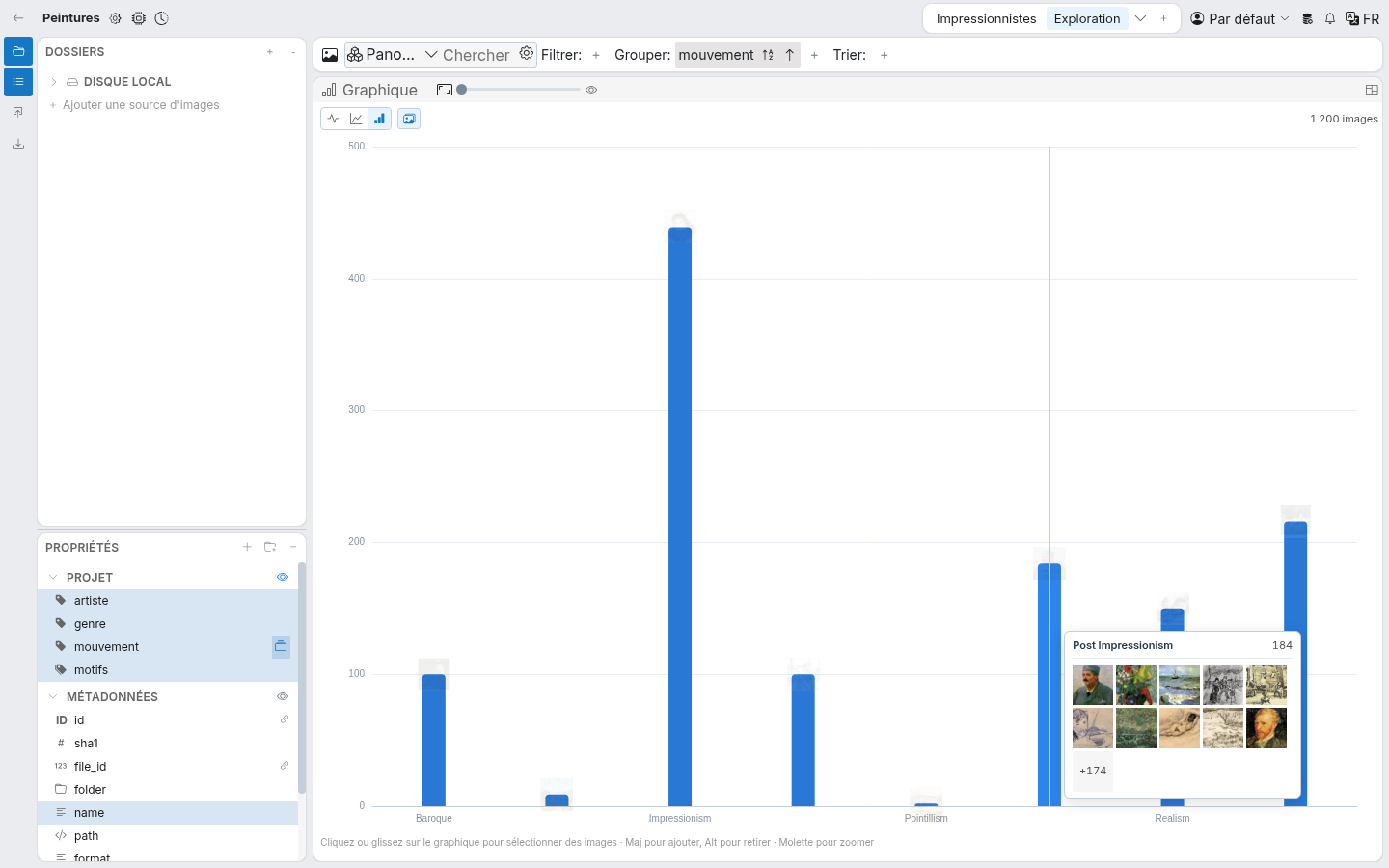Open the tabs list dropdown chevron
The image size is (1389, 868).
pyautogui.click(x=1140, y=18)
